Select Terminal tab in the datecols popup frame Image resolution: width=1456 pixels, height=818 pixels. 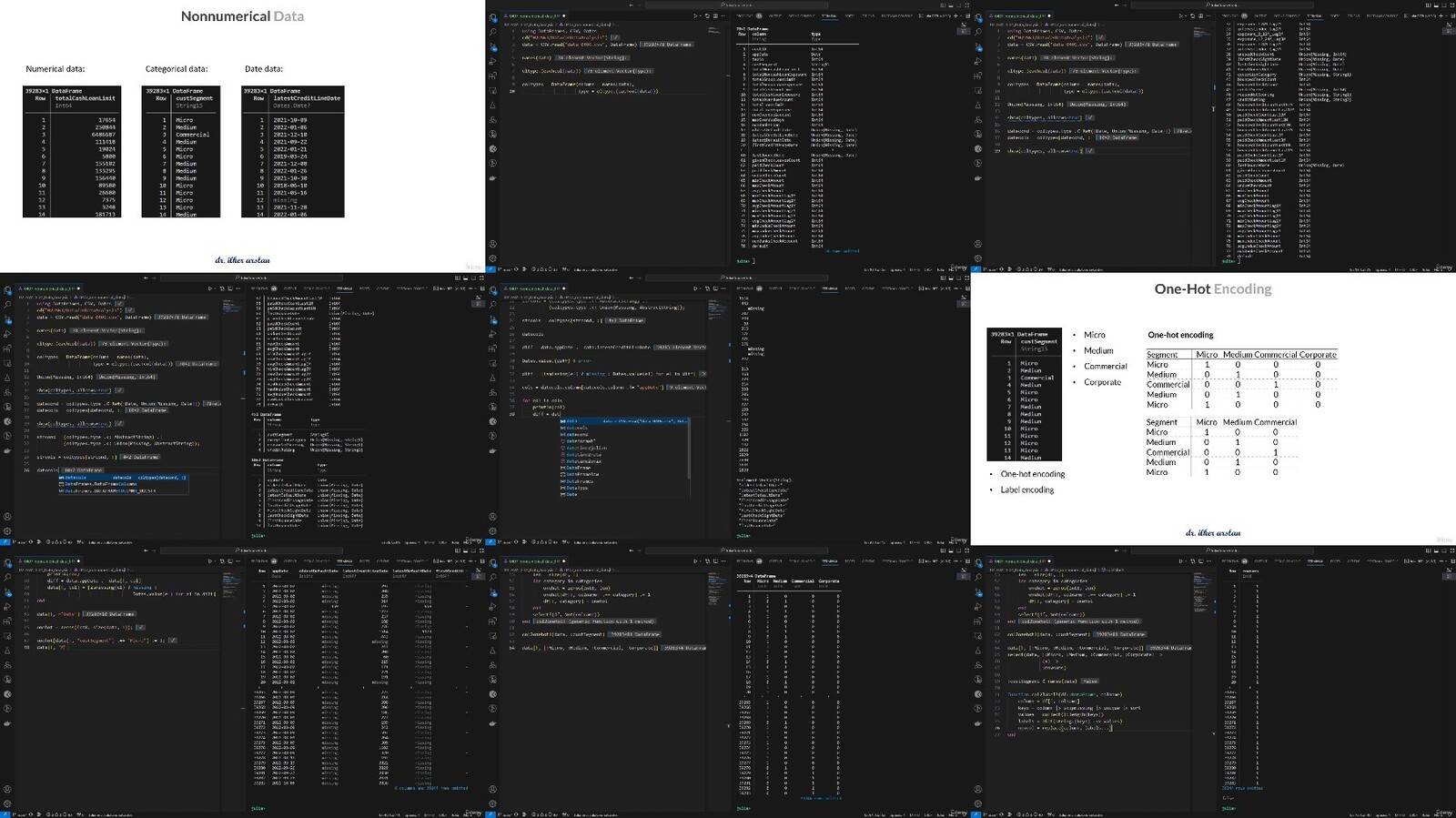tap(344, 288)
